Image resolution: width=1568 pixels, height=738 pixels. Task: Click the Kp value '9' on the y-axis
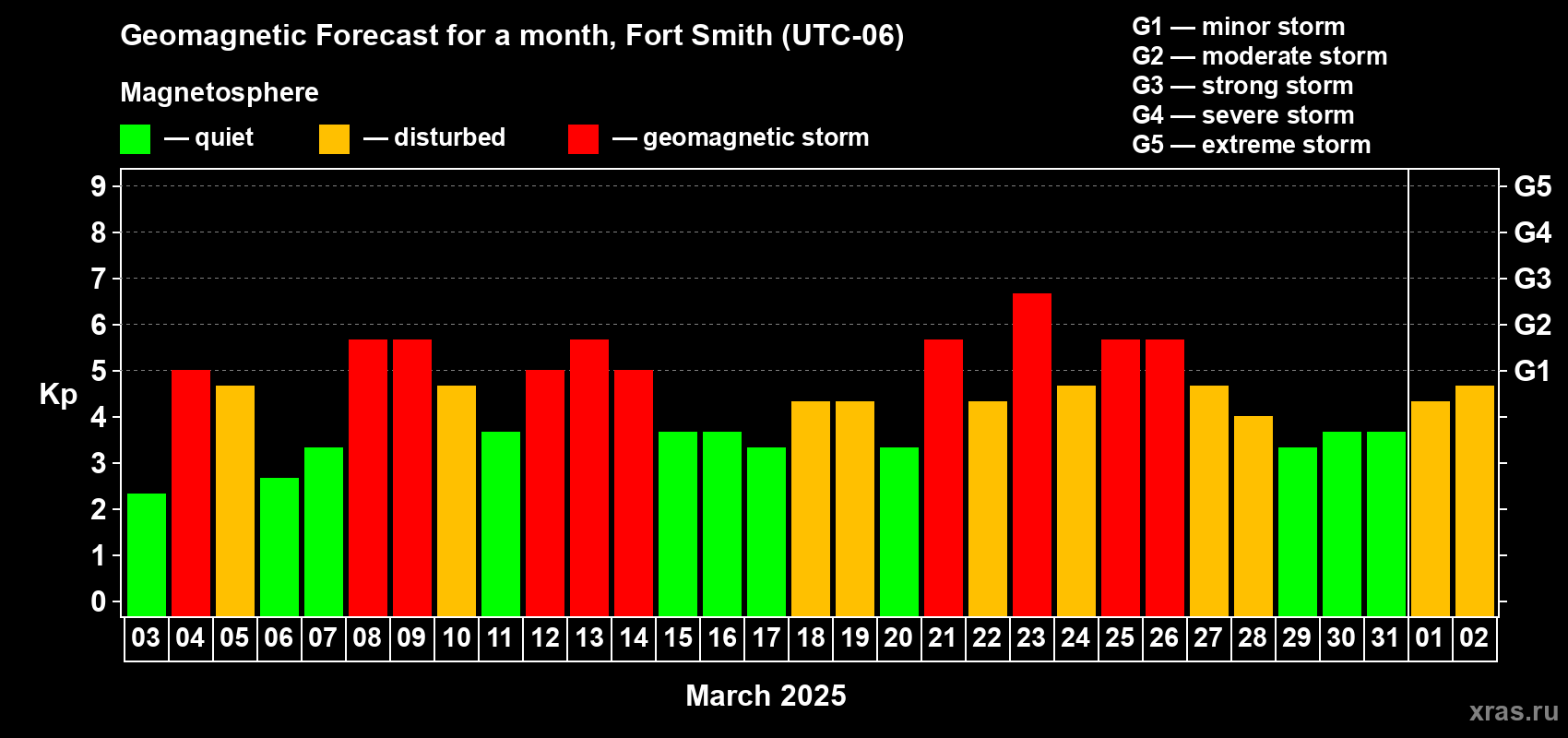point(99,186)
